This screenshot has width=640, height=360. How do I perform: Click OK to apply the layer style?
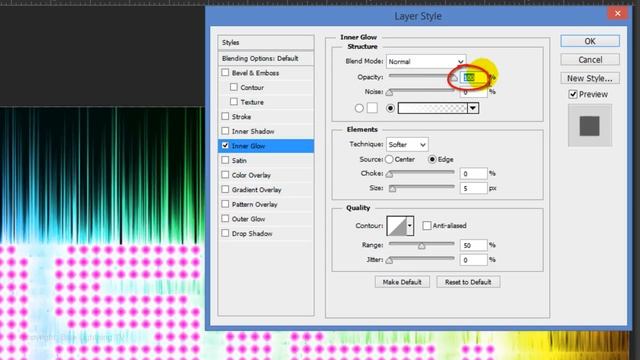click(590, 41)
